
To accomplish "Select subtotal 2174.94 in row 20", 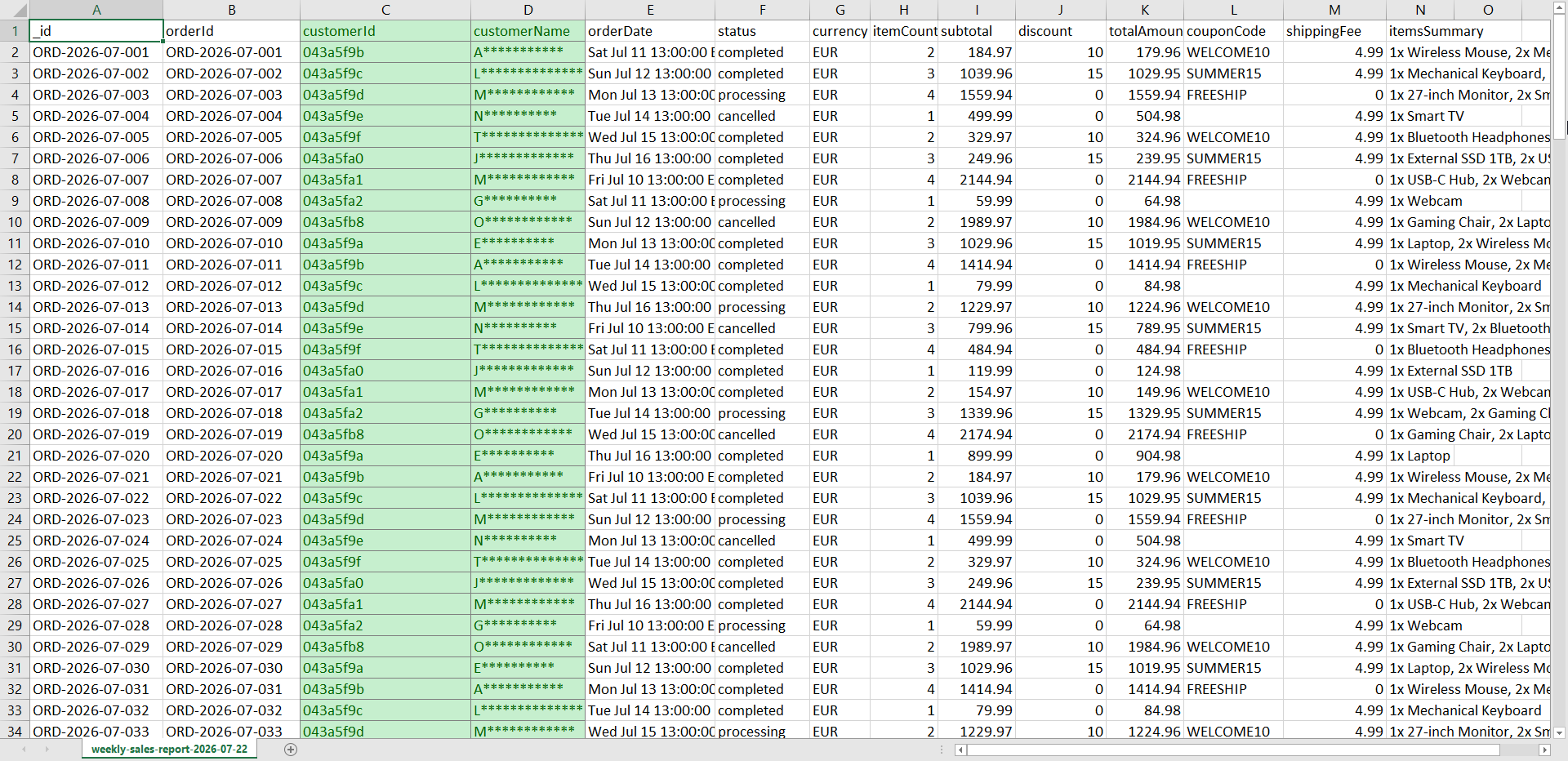I will coord(977,434).
